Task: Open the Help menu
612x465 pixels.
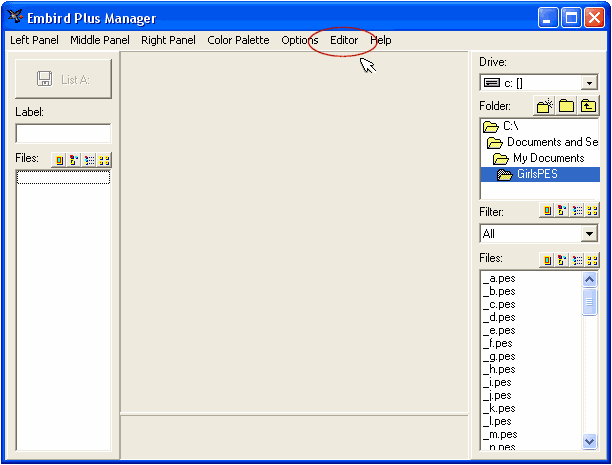Action: [x=381, y=40]
